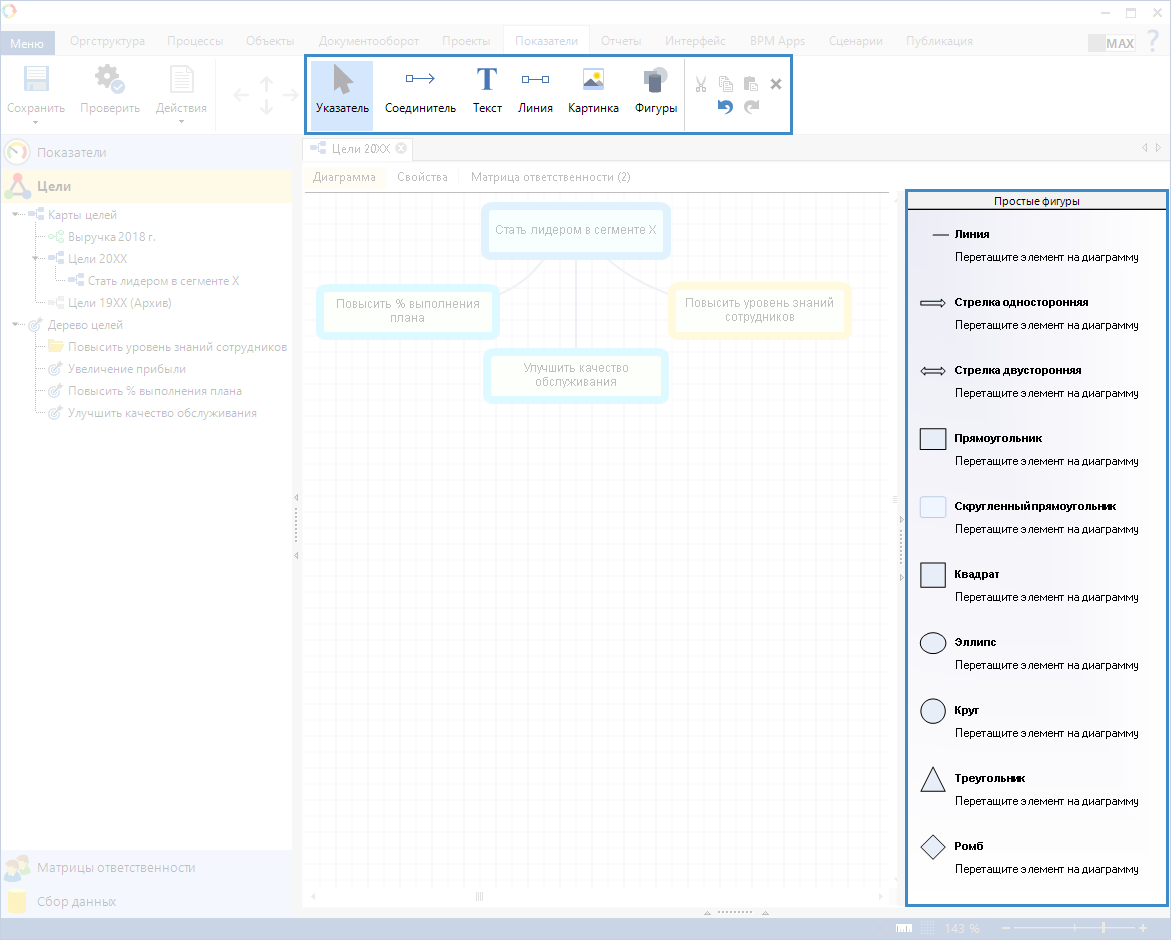The image size is (1171, 940).
Task: Open the Сохранить dropdown arrow
Action: tap(36, 122)
